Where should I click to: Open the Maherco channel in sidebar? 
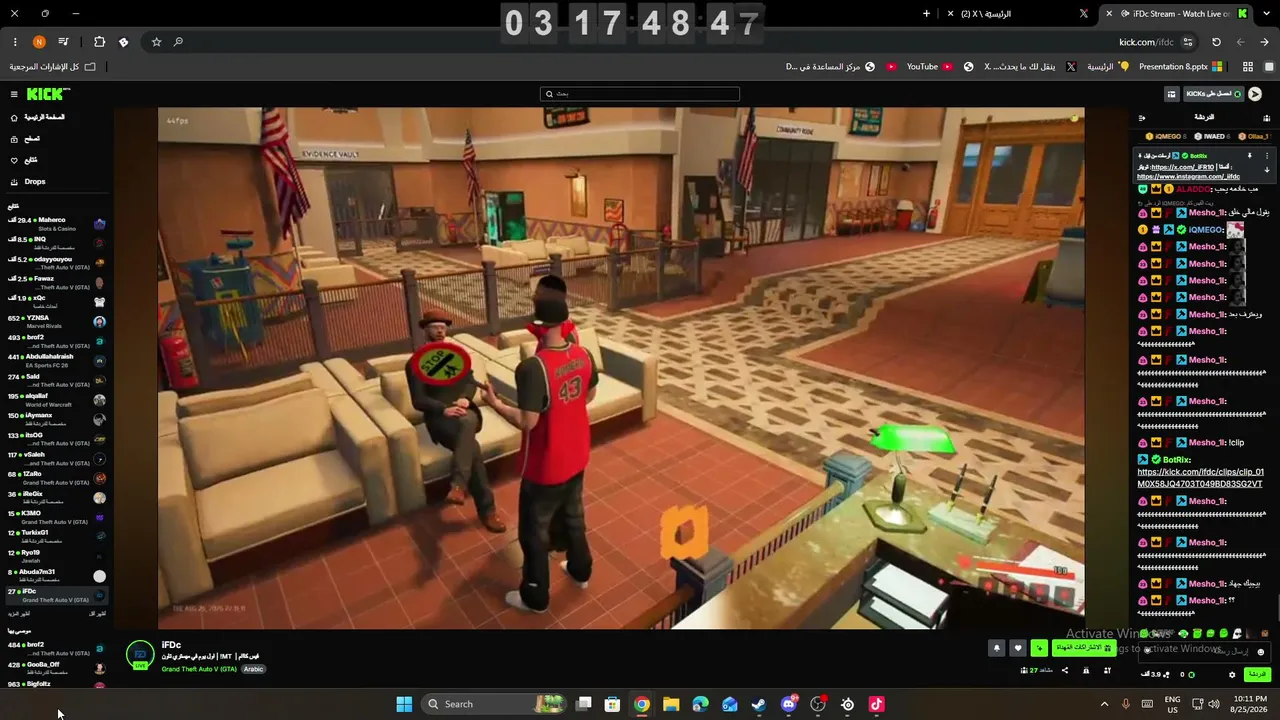55,224
